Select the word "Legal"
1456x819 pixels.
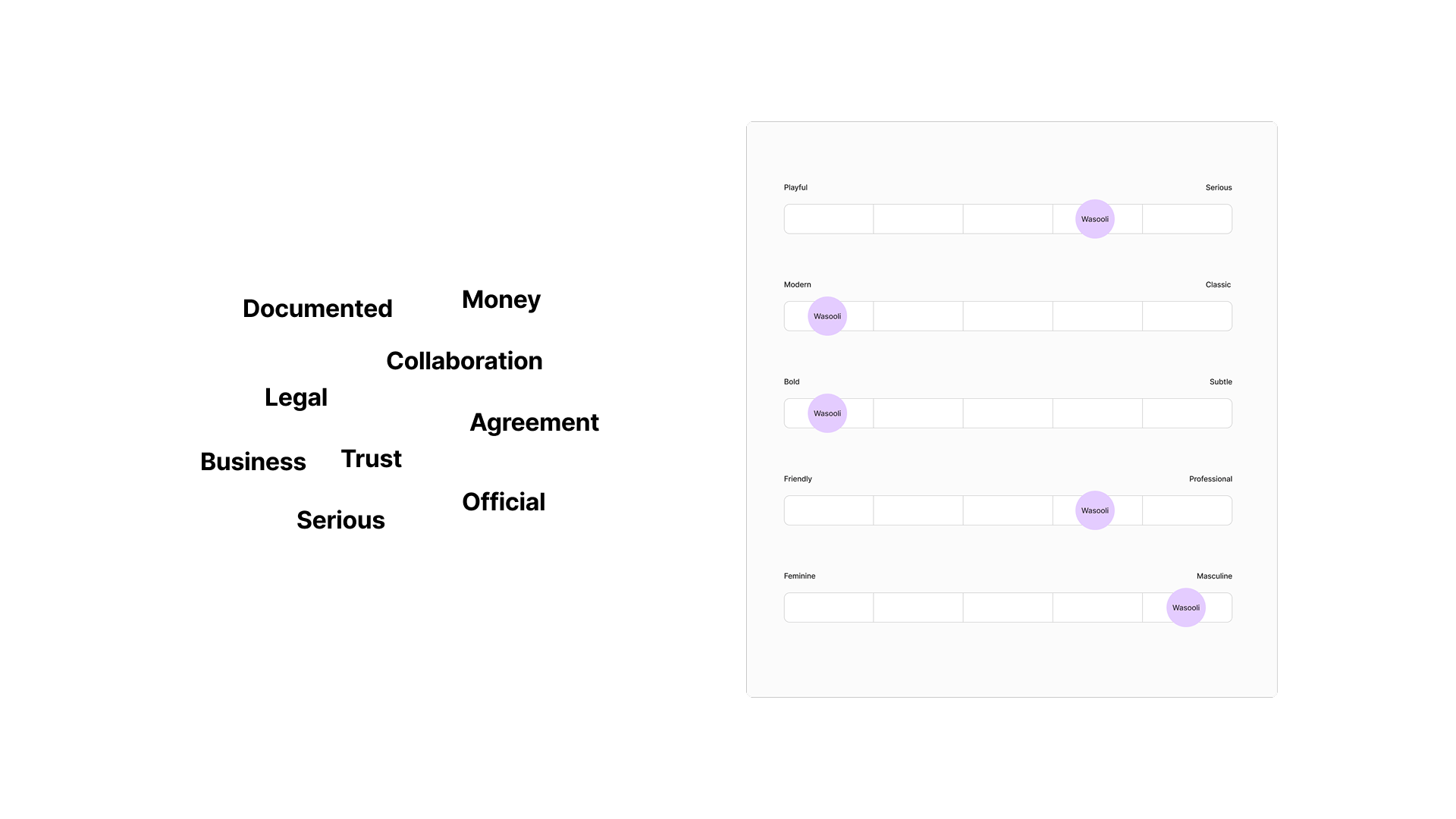[x=296, y=397]
